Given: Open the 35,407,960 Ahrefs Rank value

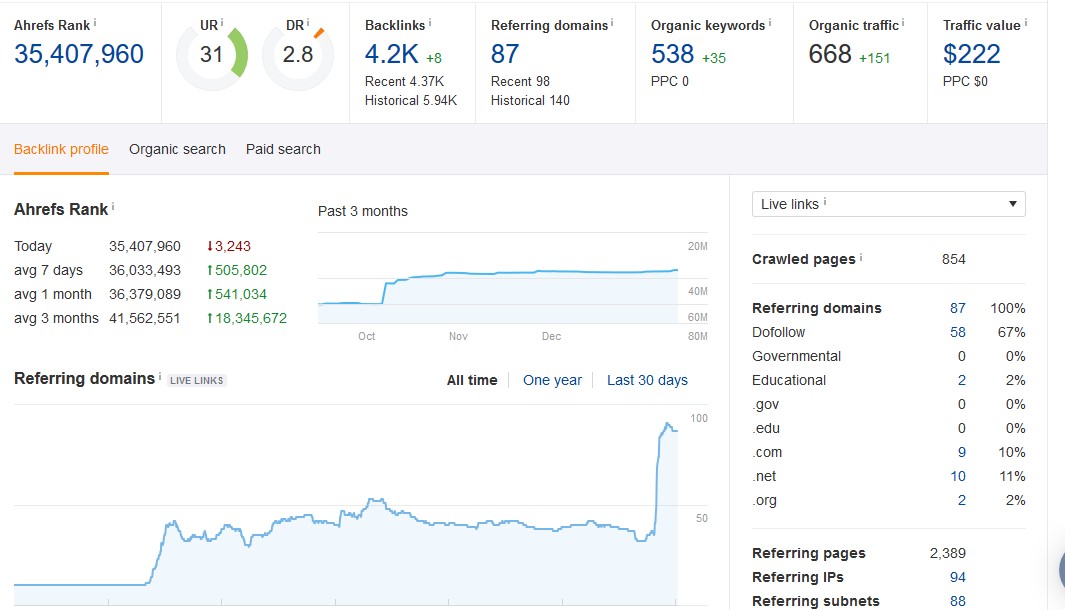Looking at the screenshot, I should [79, 54].
